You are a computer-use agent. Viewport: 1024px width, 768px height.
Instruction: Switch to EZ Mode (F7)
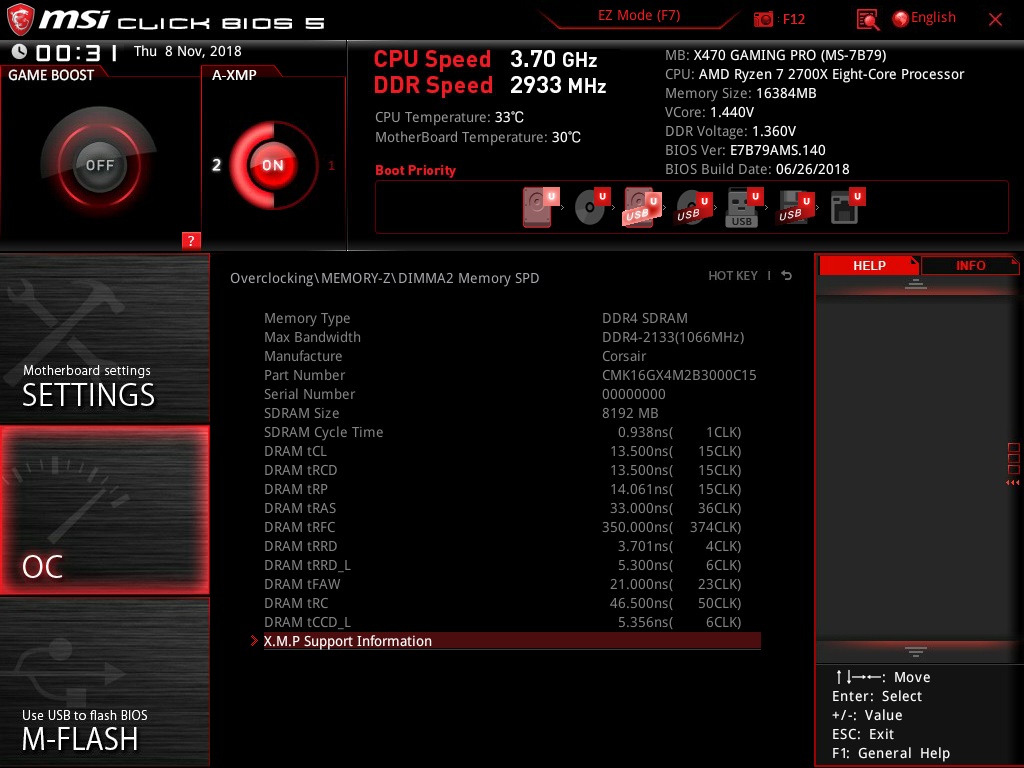[x=639, y=16]
